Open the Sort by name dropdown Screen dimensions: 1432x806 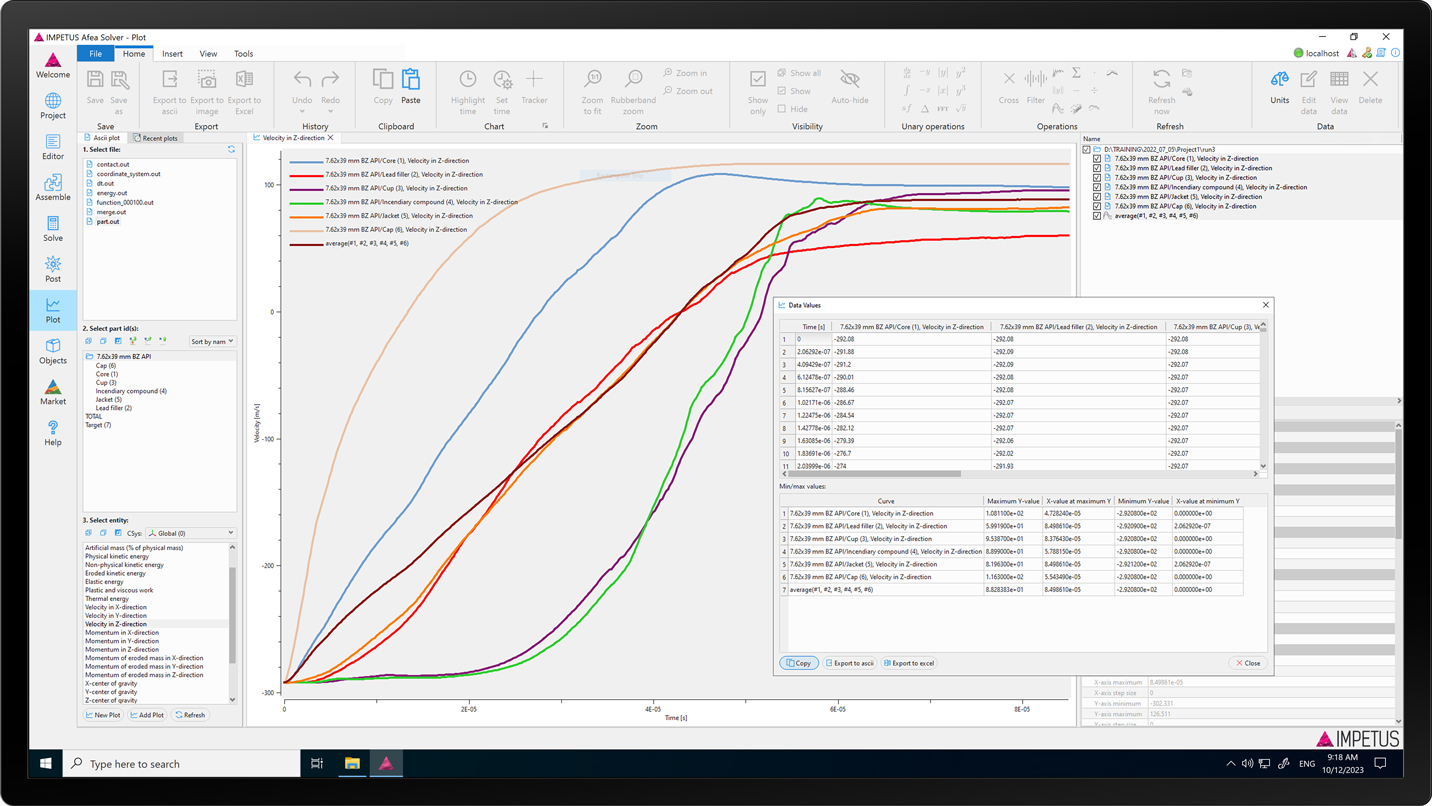click(x=212, y=342)
